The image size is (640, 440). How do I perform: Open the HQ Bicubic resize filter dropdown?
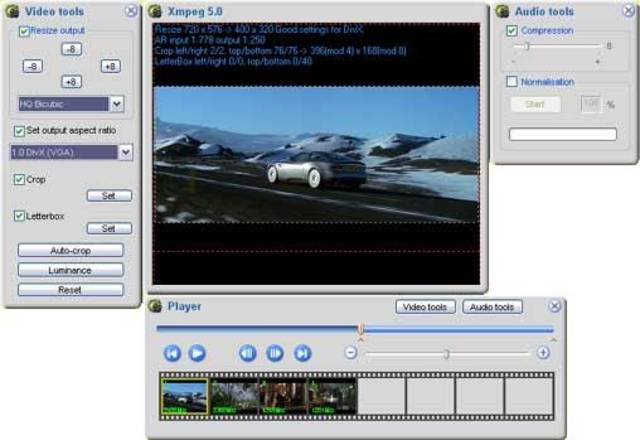117,104
